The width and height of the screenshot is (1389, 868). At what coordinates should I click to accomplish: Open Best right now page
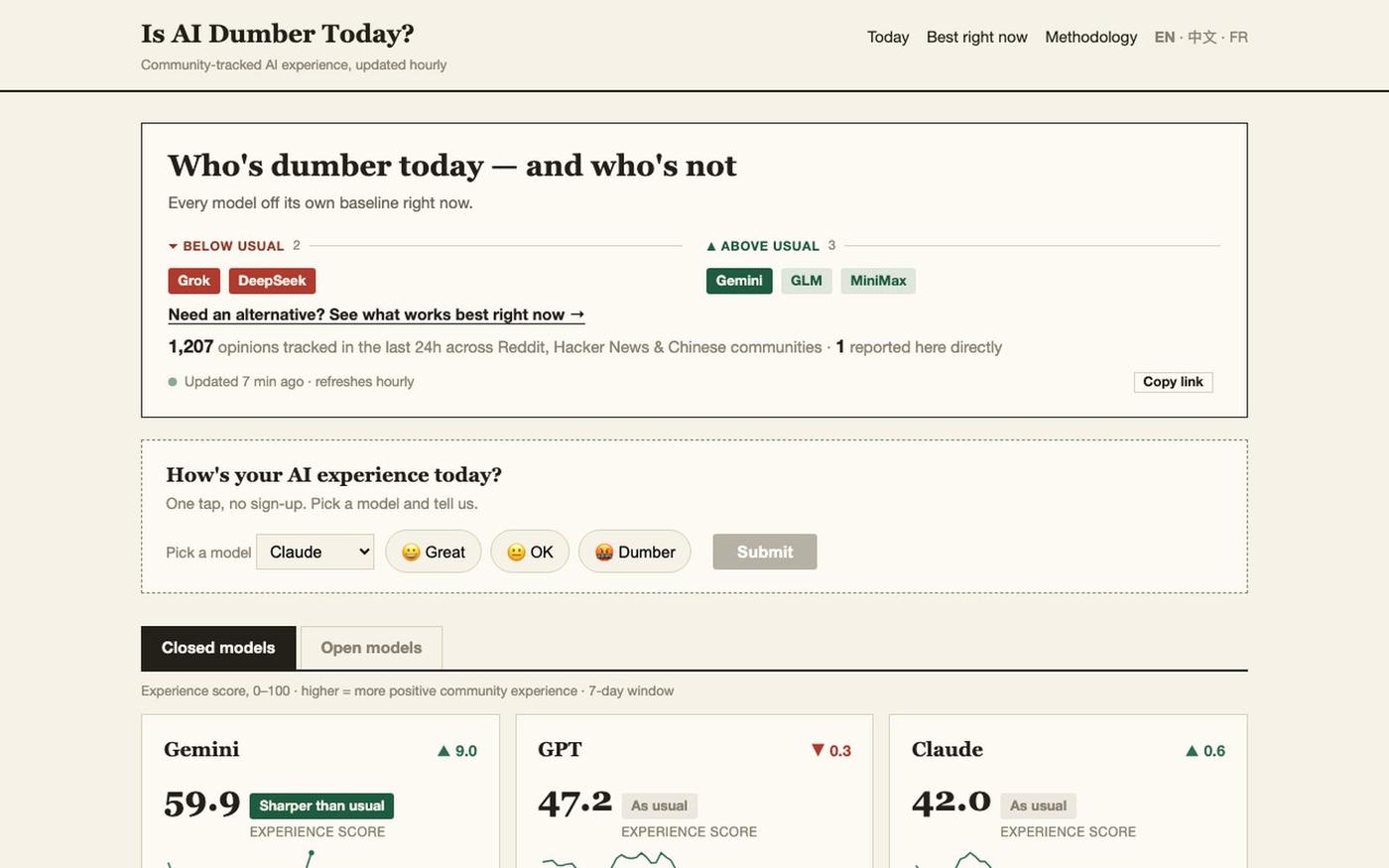(x=976, y=37)
